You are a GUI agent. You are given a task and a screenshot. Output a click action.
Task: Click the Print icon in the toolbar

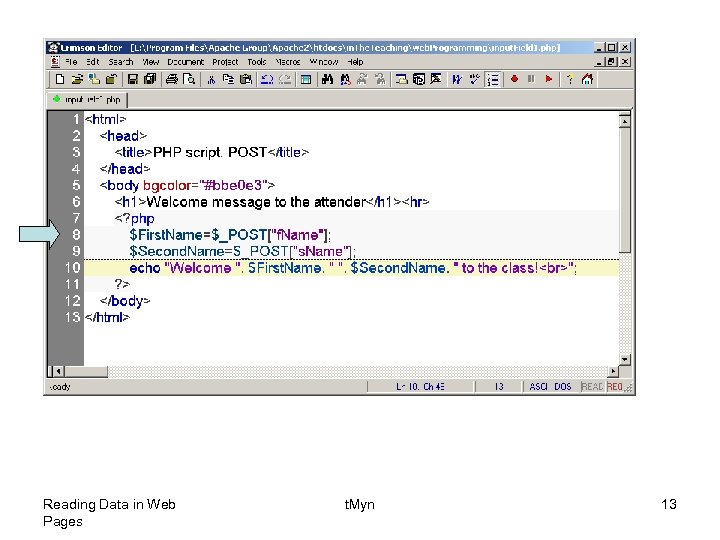tap(172, 79)
